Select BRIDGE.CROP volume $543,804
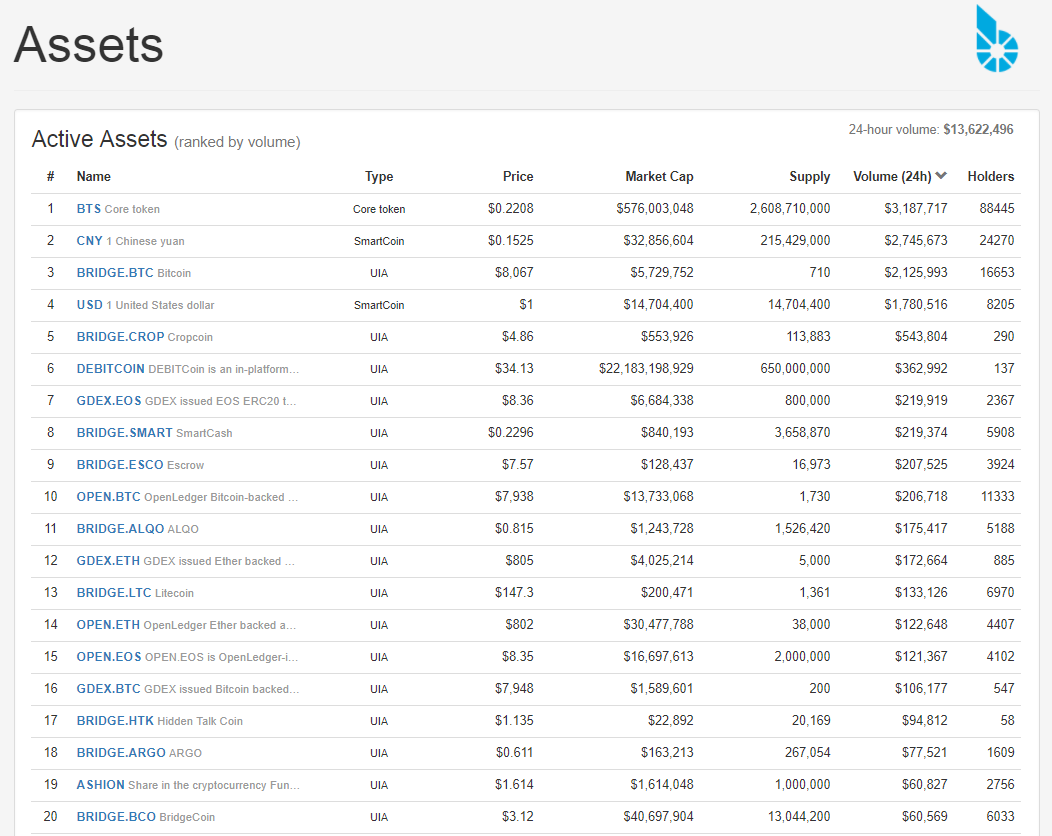The width and height of the screenshot is (1052, 836). [921, 336]
